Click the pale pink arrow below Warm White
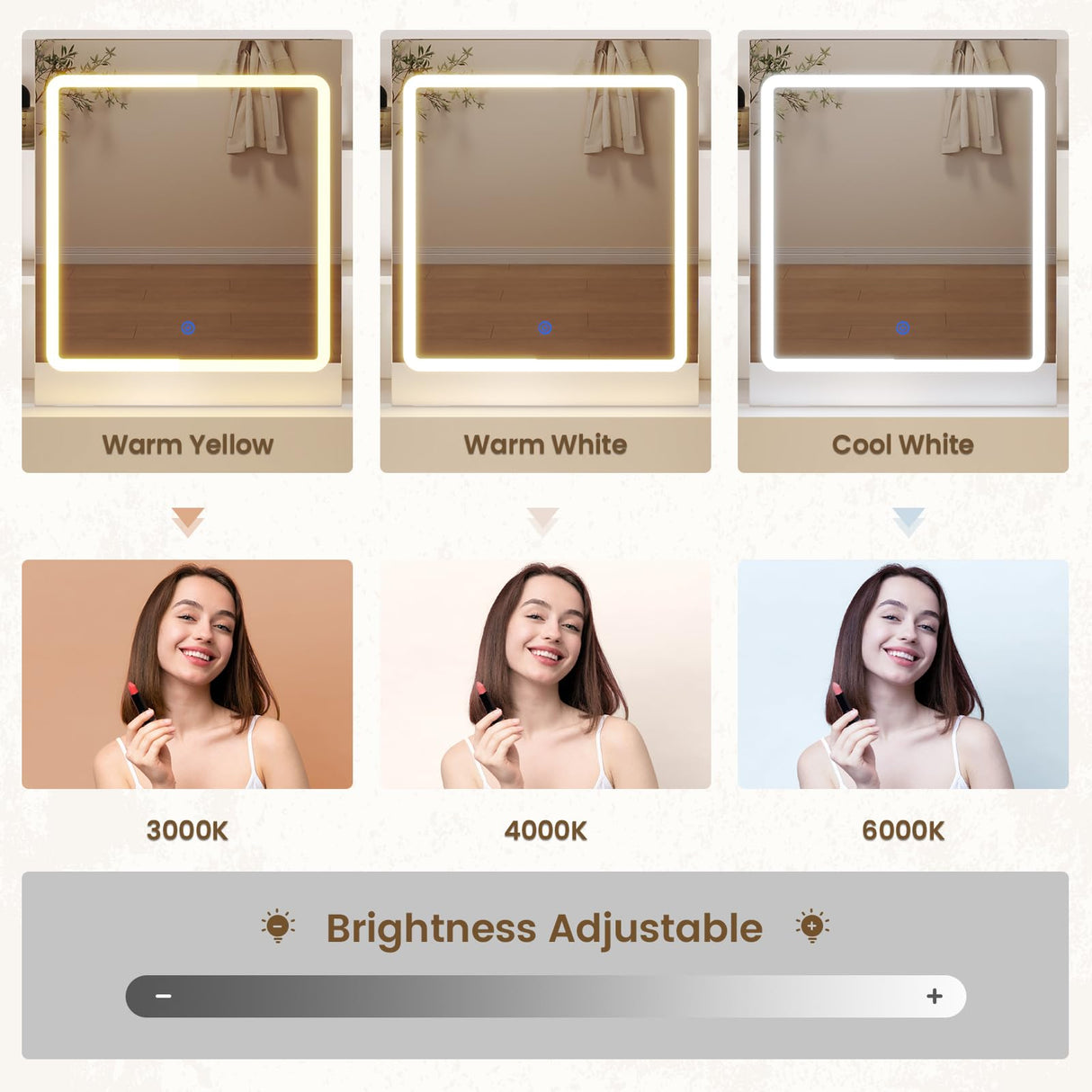1092x1092 pixels. coord(543,522)
